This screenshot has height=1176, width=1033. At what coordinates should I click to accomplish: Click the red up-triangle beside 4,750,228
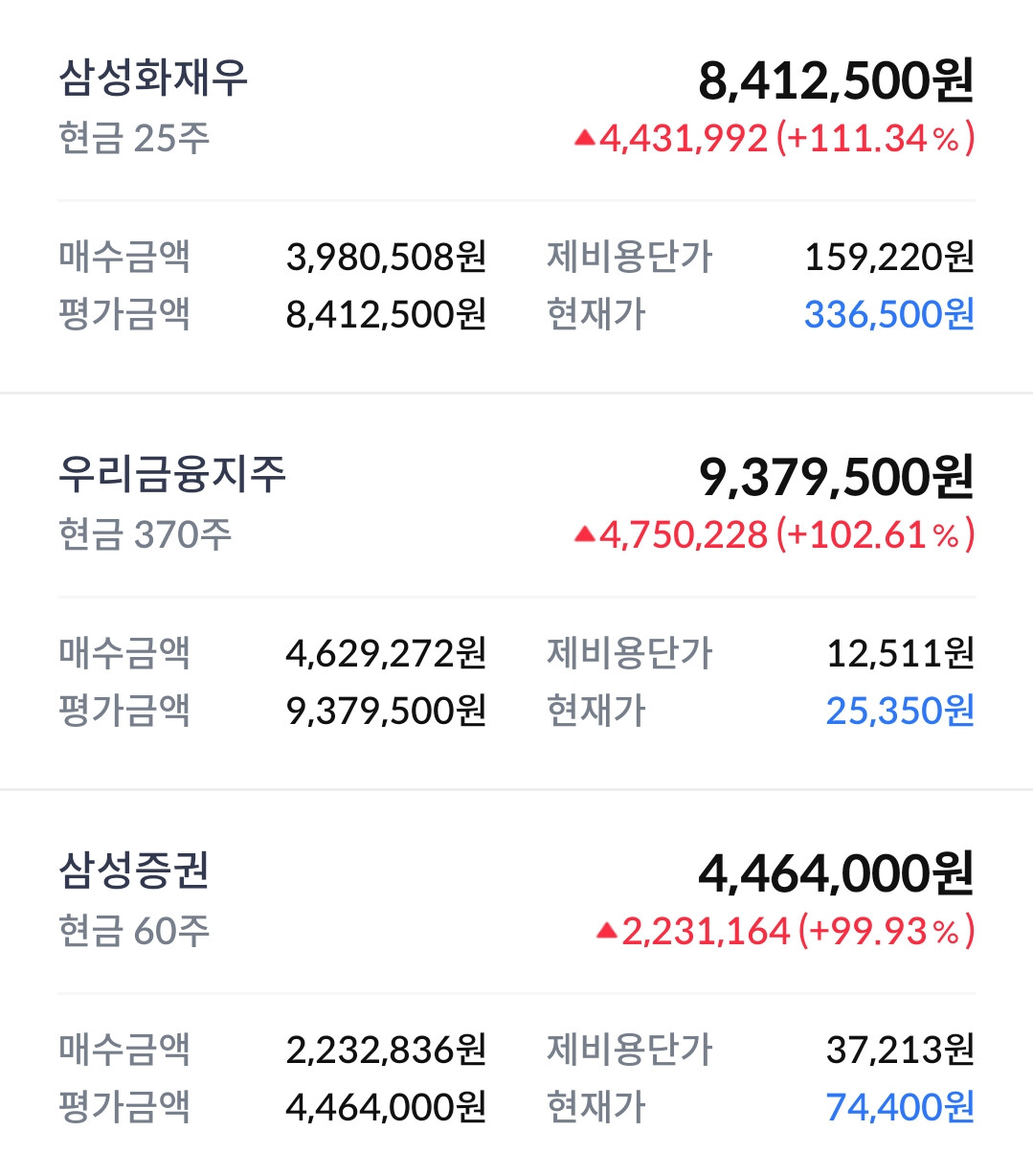point(584,535)
